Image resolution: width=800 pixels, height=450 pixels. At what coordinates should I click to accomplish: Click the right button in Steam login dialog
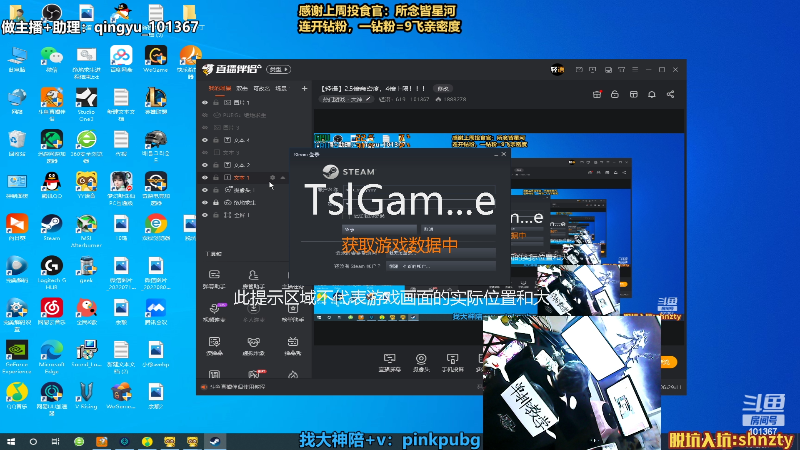coord(458,230)
